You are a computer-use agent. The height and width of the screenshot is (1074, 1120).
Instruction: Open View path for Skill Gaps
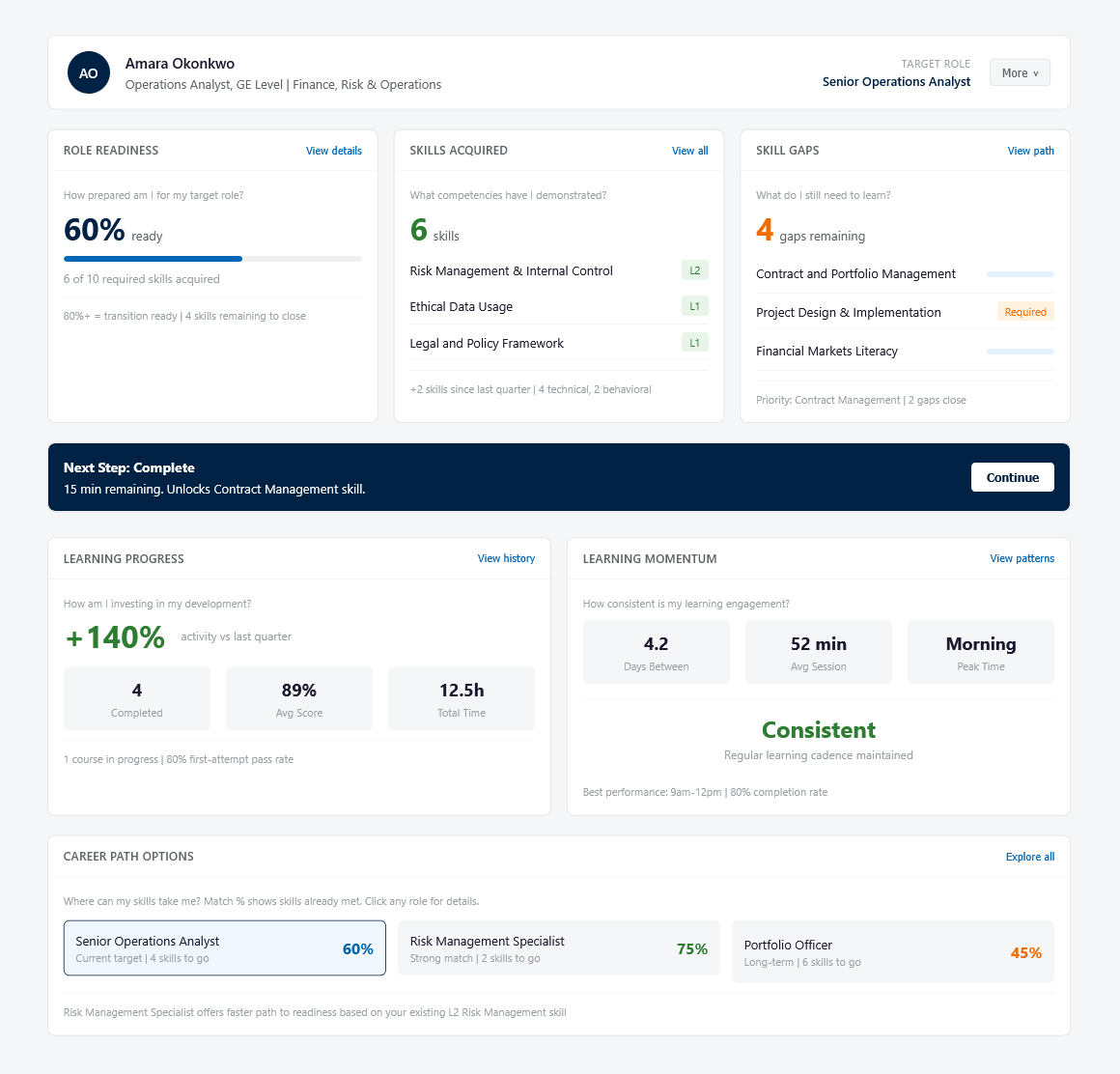(x=1030, y=151)
